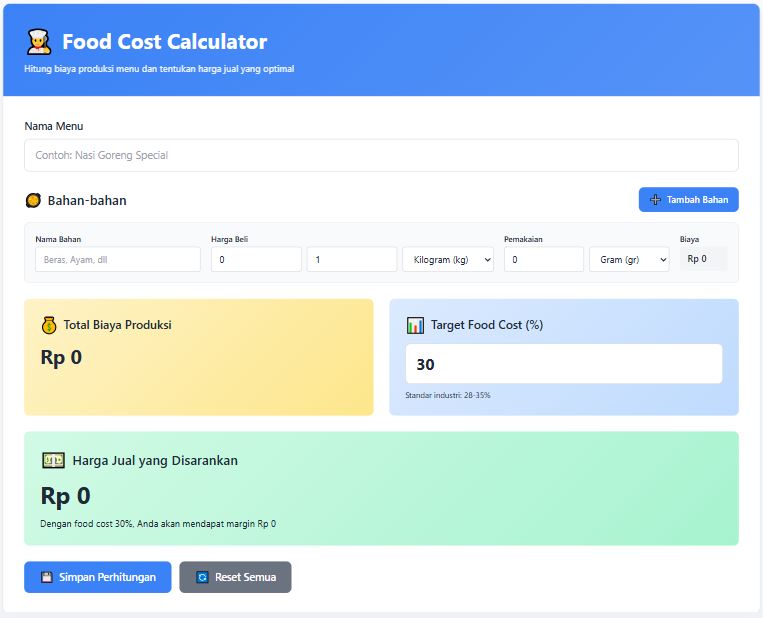The height and width of the screenshot is (618, 763).
Task: Click the Target Food Cost percentage field
Action: point(563,364)
